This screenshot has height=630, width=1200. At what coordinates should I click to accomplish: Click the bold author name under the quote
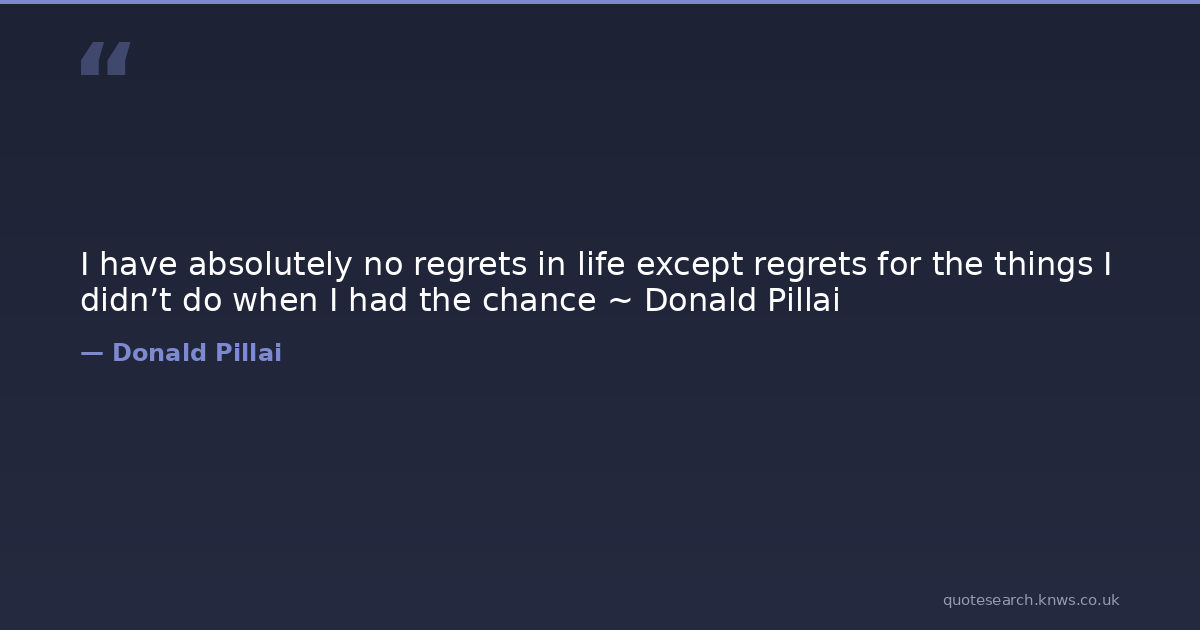coord(196,353)
